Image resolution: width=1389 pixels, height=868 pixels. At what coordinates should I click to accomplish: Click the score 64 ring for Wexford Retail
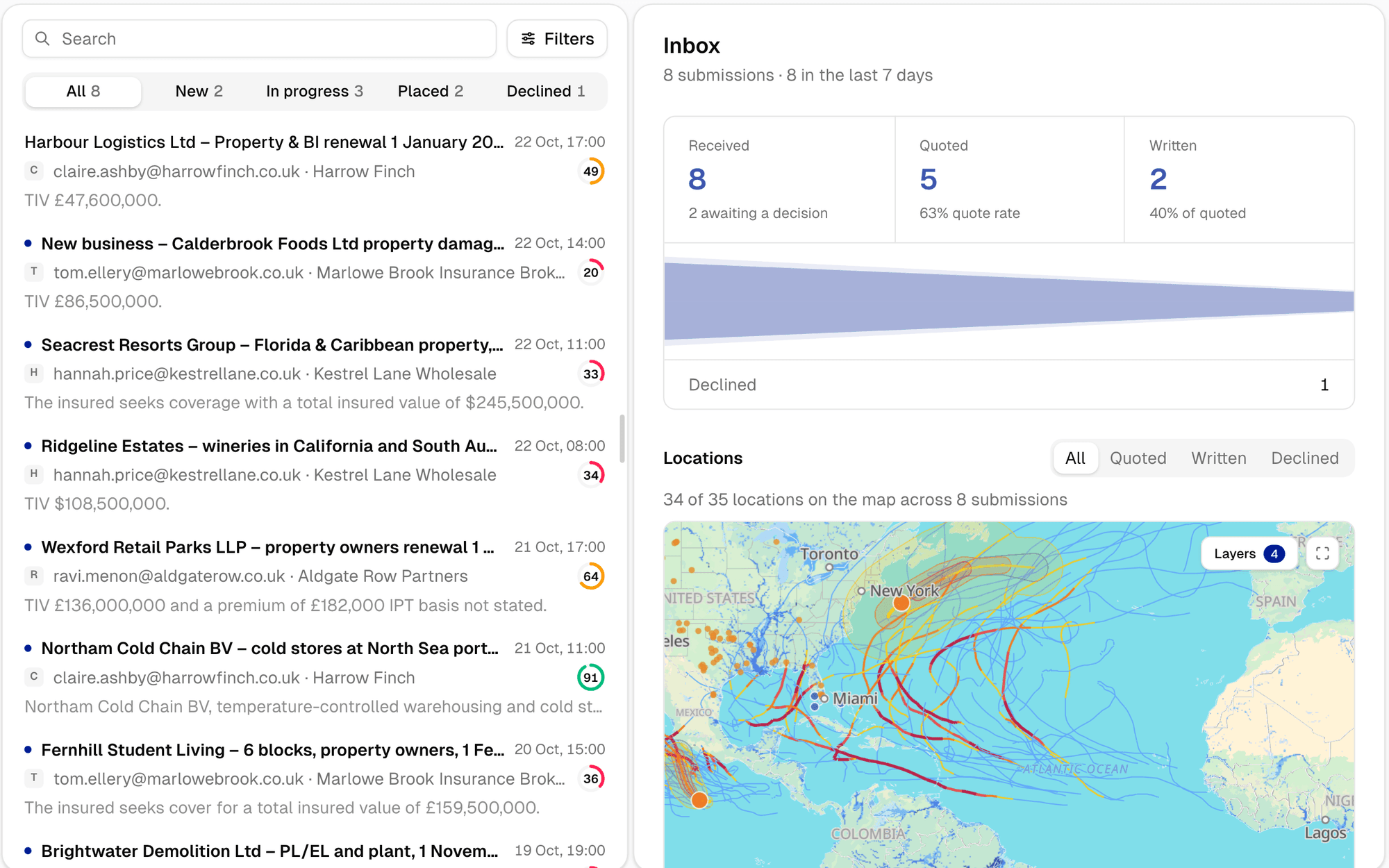click(x=591, y=576)
